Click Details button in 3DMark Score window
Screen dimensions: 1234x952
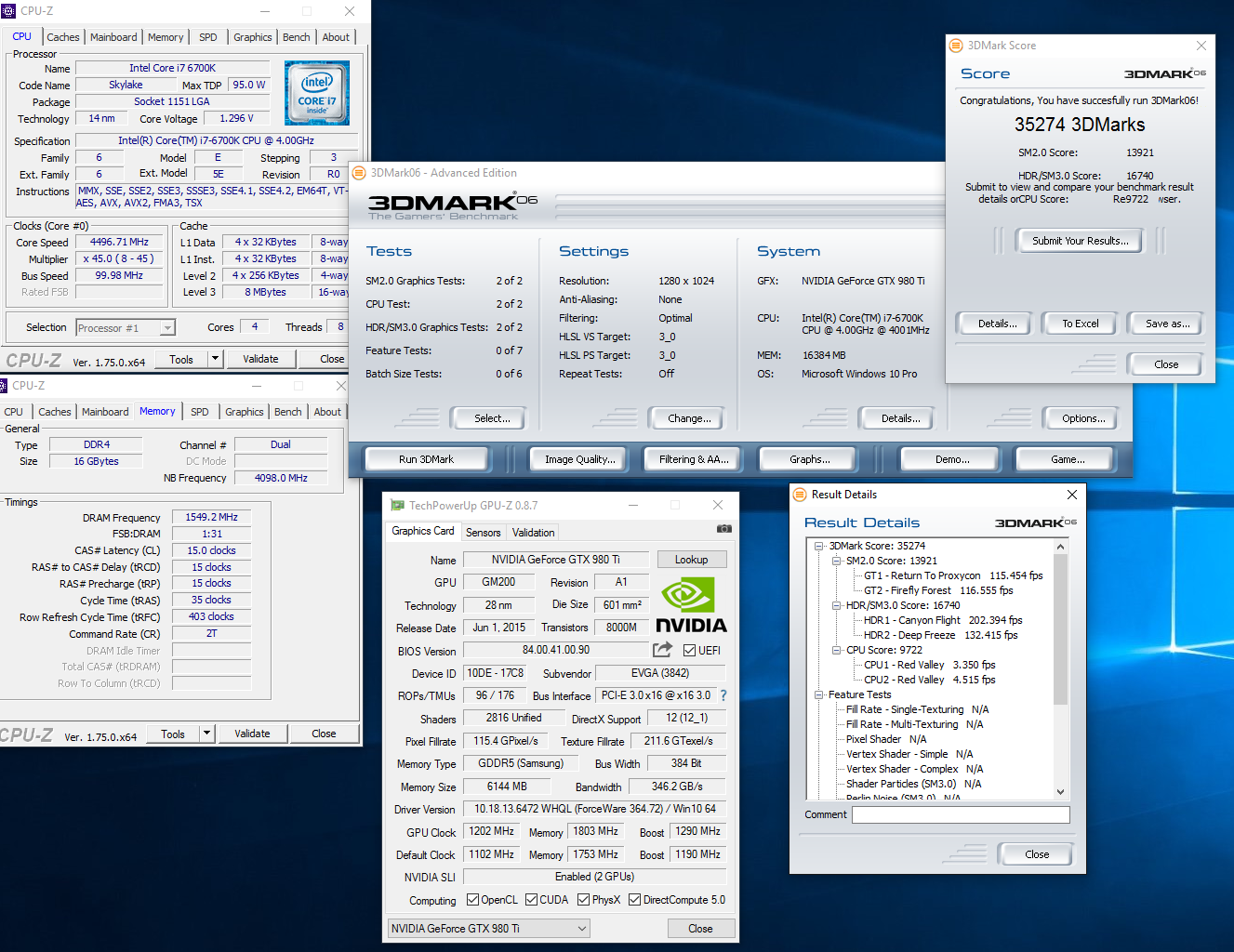(997, 324)
